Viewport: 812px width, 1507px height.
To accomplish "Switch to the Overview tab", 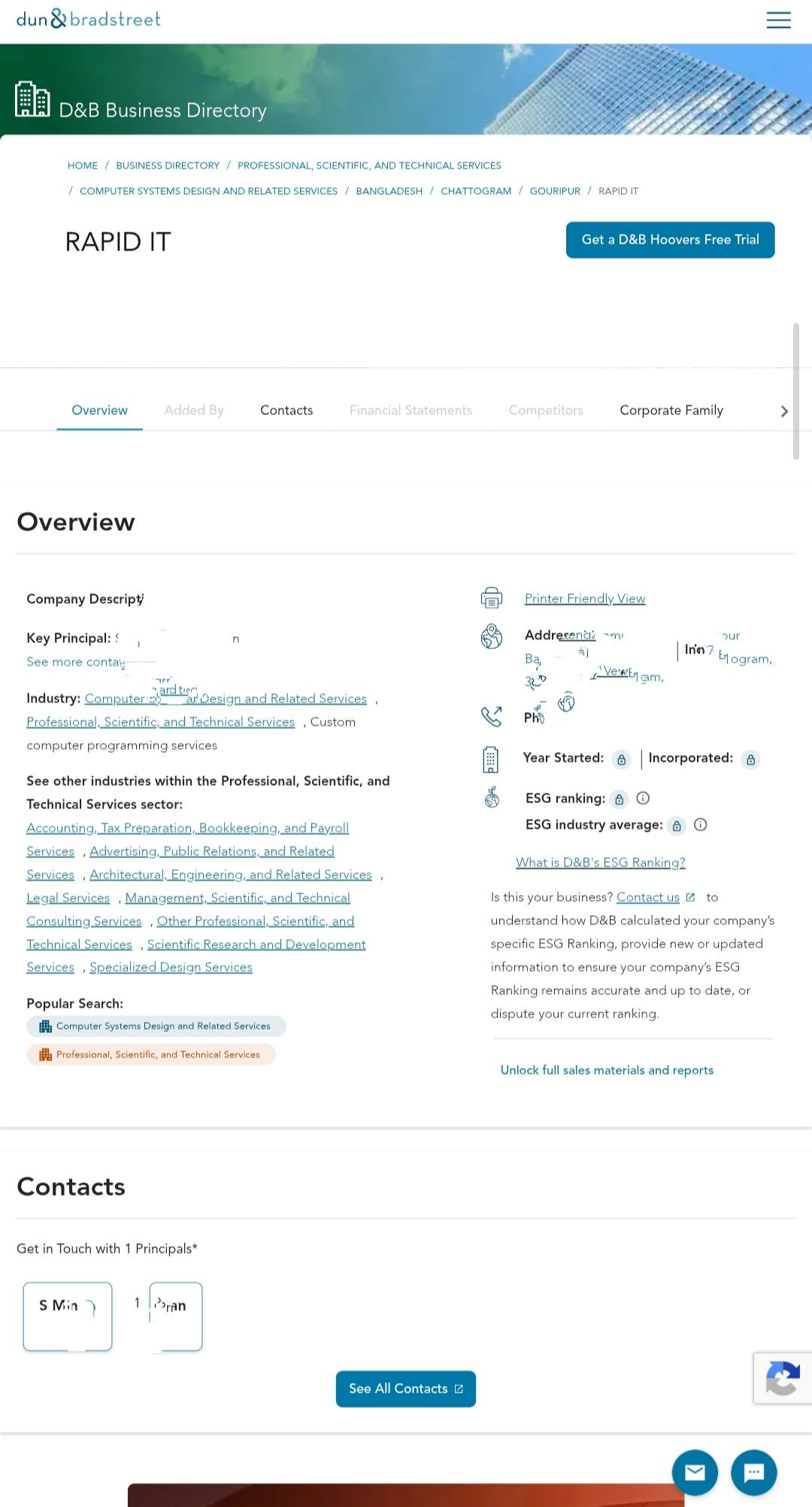I will pyautogui.click(x=99, y=411).
